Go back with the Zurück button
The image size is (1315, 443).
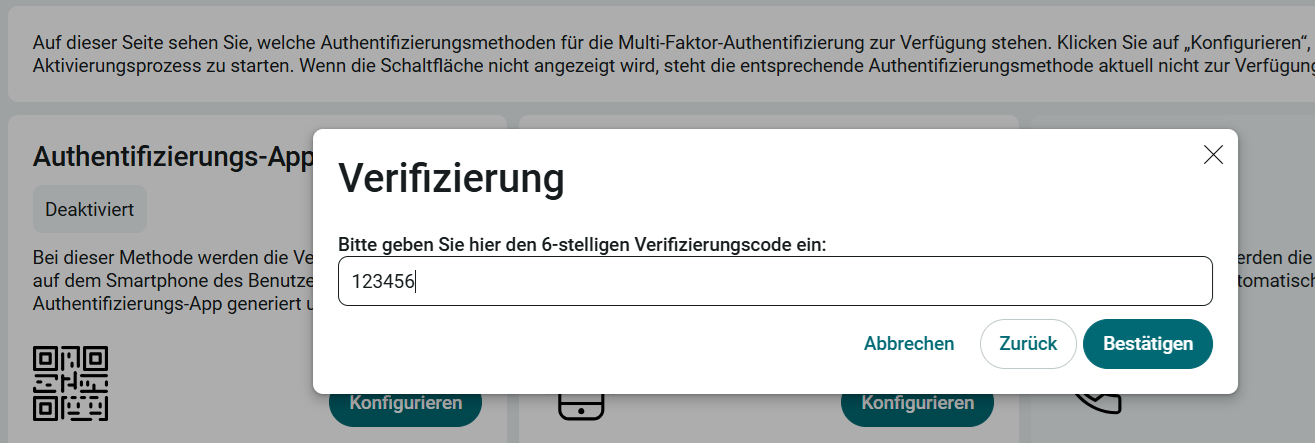tap(1028, 344)
